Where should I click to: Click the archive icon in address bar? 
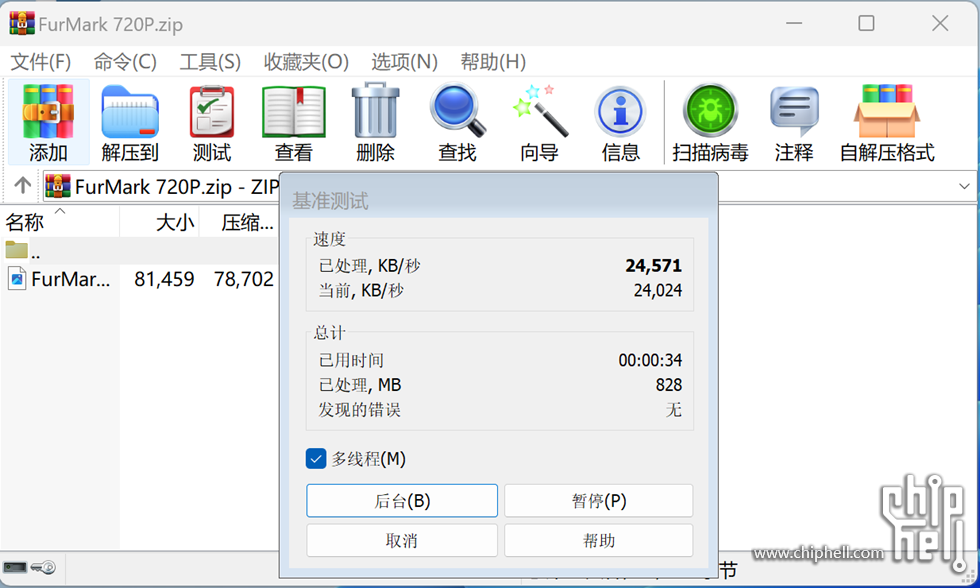pyautogui.click(x=58, y=186)
